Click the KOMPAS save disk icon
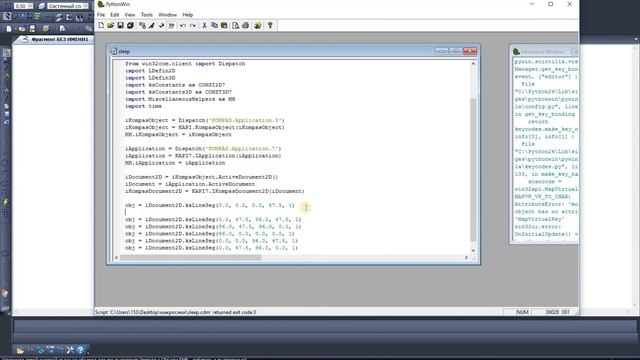The image size is (640, 360). [32, 29]
